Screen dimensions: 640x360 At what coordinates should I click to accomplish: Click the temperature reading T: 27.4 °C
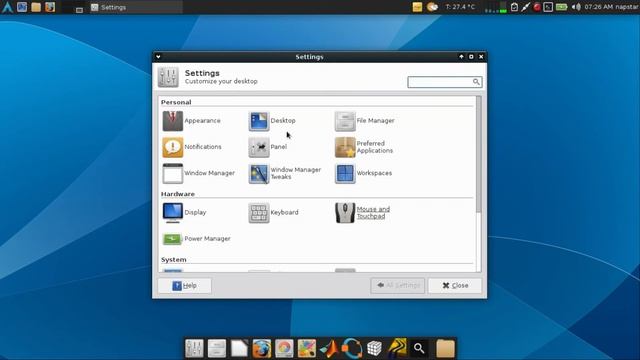[460, 7]
